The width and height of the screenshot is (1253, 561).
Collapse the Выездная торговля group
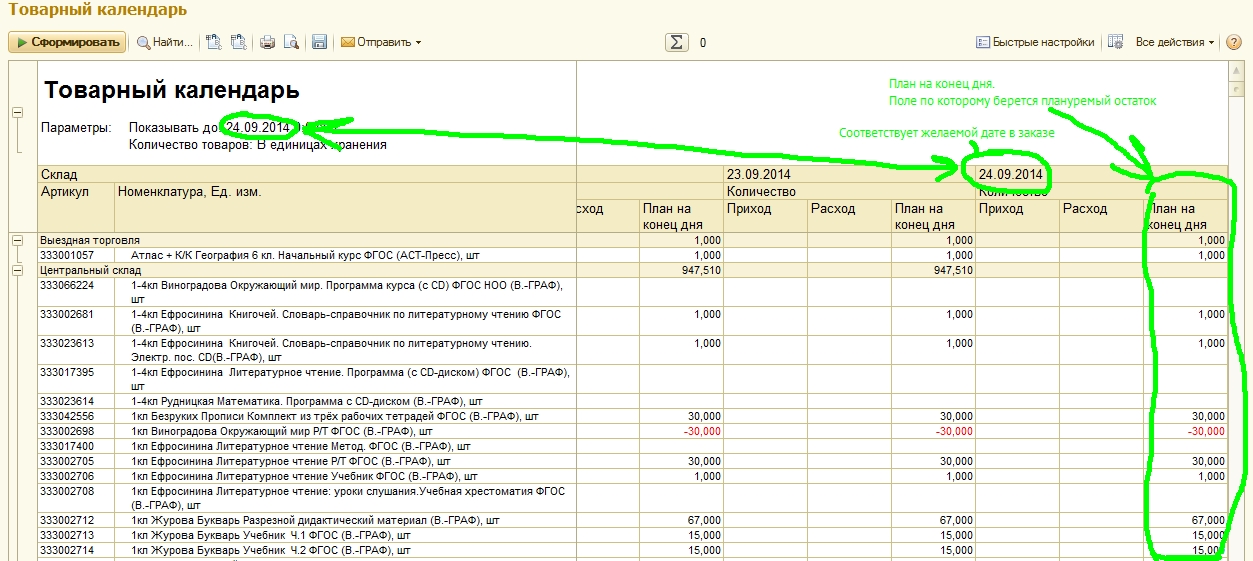coord(17,241)
